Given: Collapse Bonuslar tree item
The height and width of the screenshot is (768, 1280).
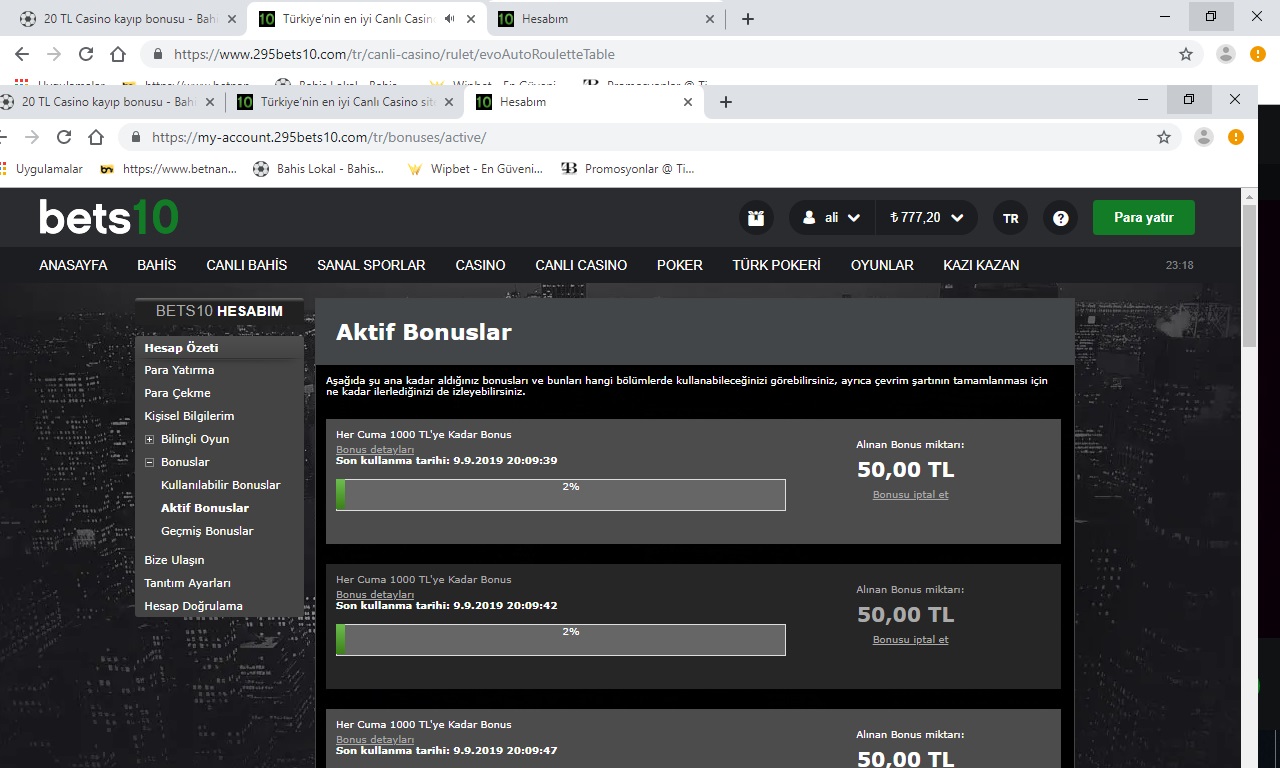Looking at the screenshot, I should pyautogui.click(x=150, y=462).
